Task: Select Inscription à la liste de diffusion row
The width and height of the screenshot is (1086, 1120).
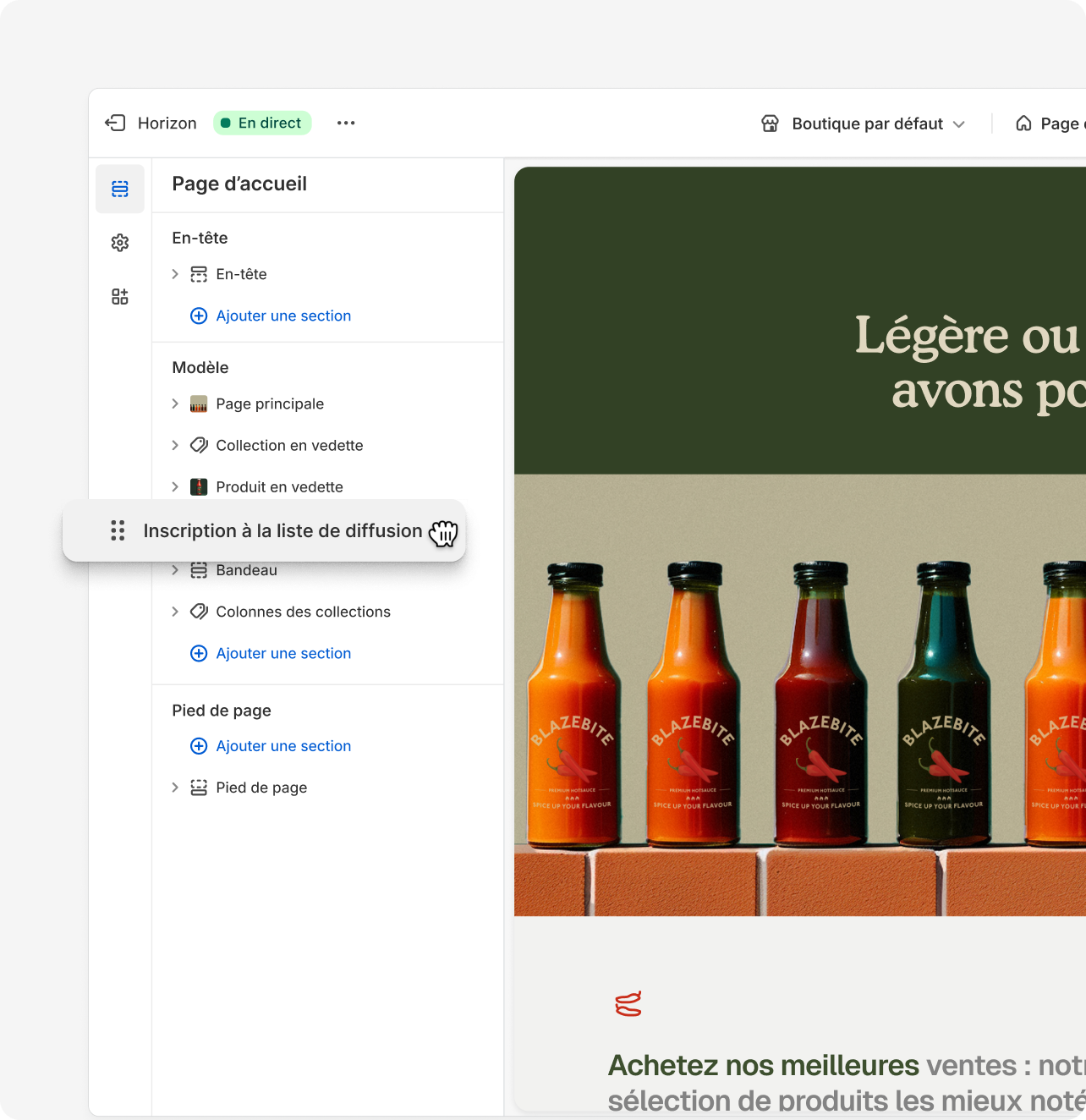Action: tap(264, 530)
